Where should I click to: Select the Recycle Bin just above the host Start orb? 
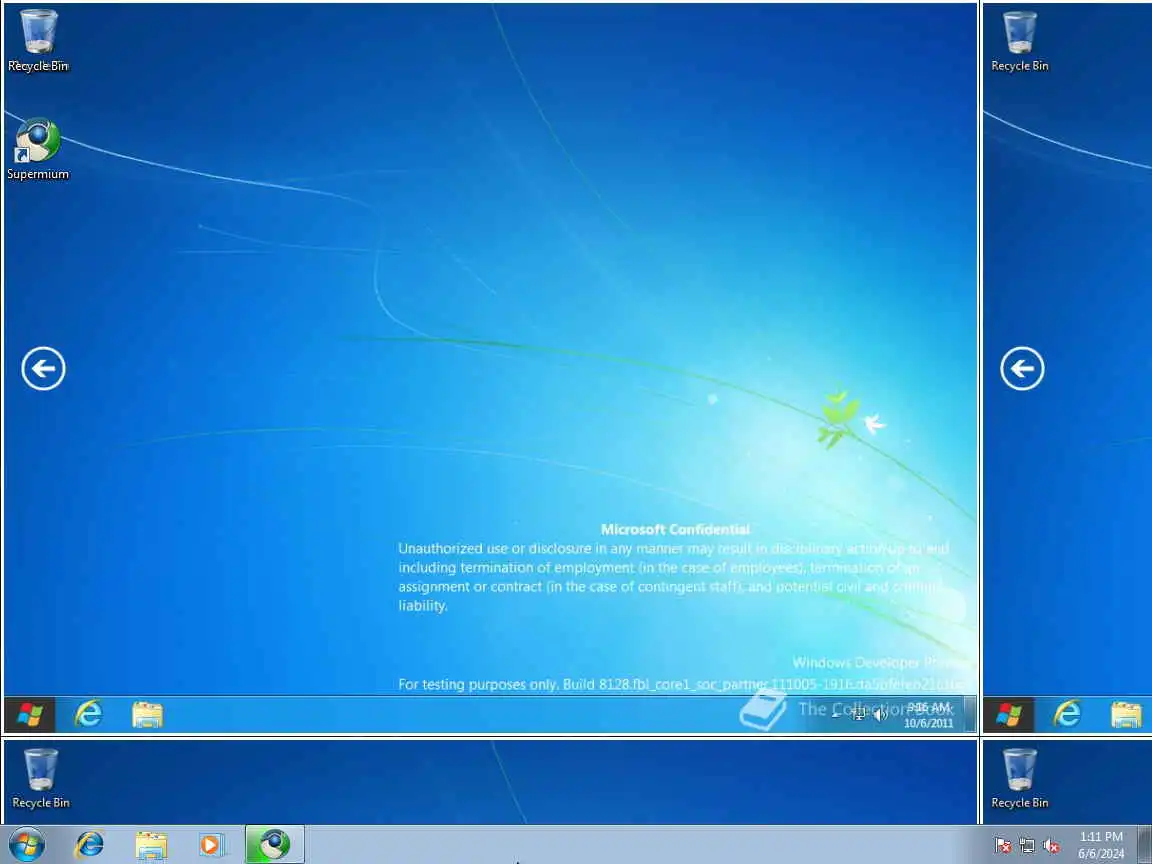tap(40, 779)
